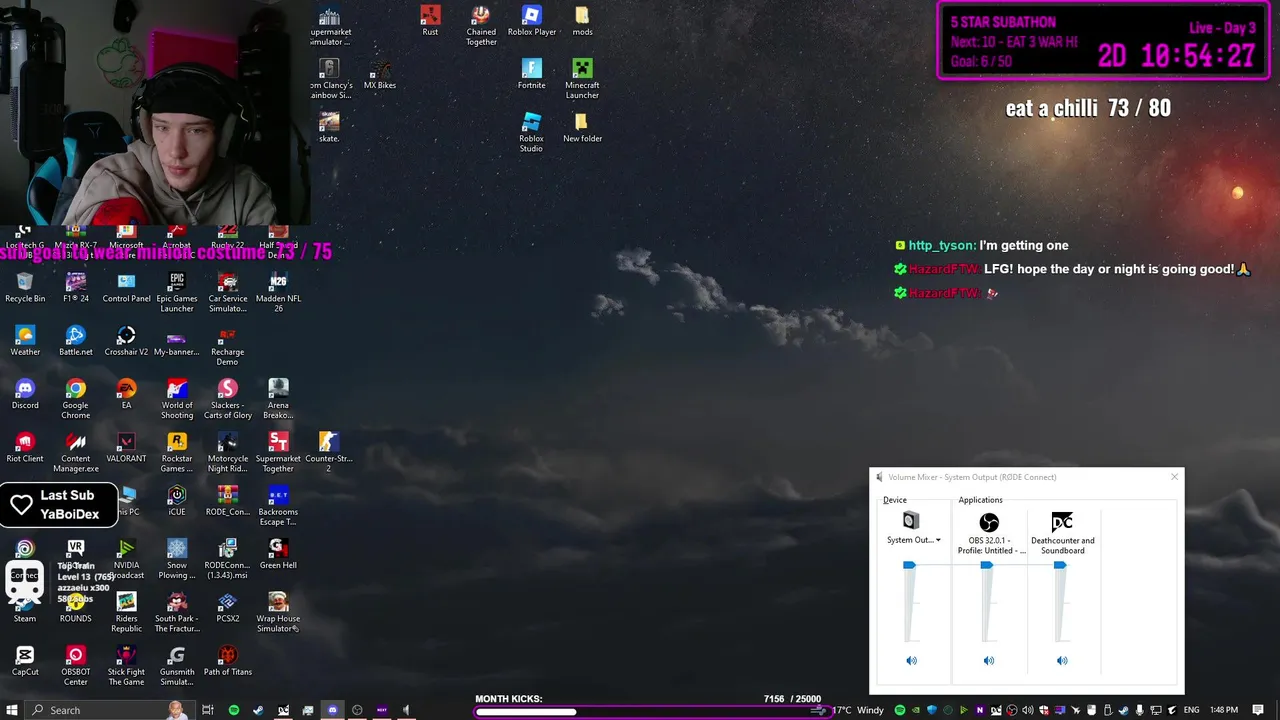Open Spotify from the taskbar

(234, 710)
